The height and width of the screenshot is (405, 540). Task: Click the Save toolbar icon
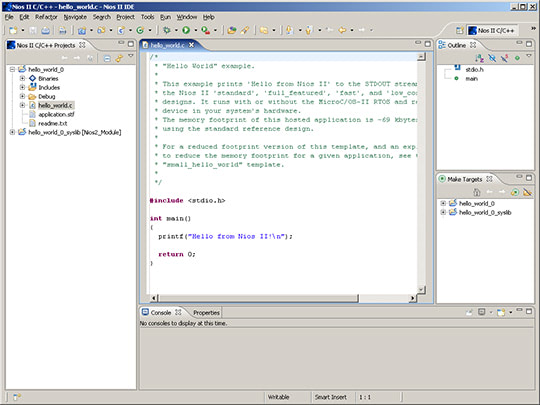click(33, 30)
